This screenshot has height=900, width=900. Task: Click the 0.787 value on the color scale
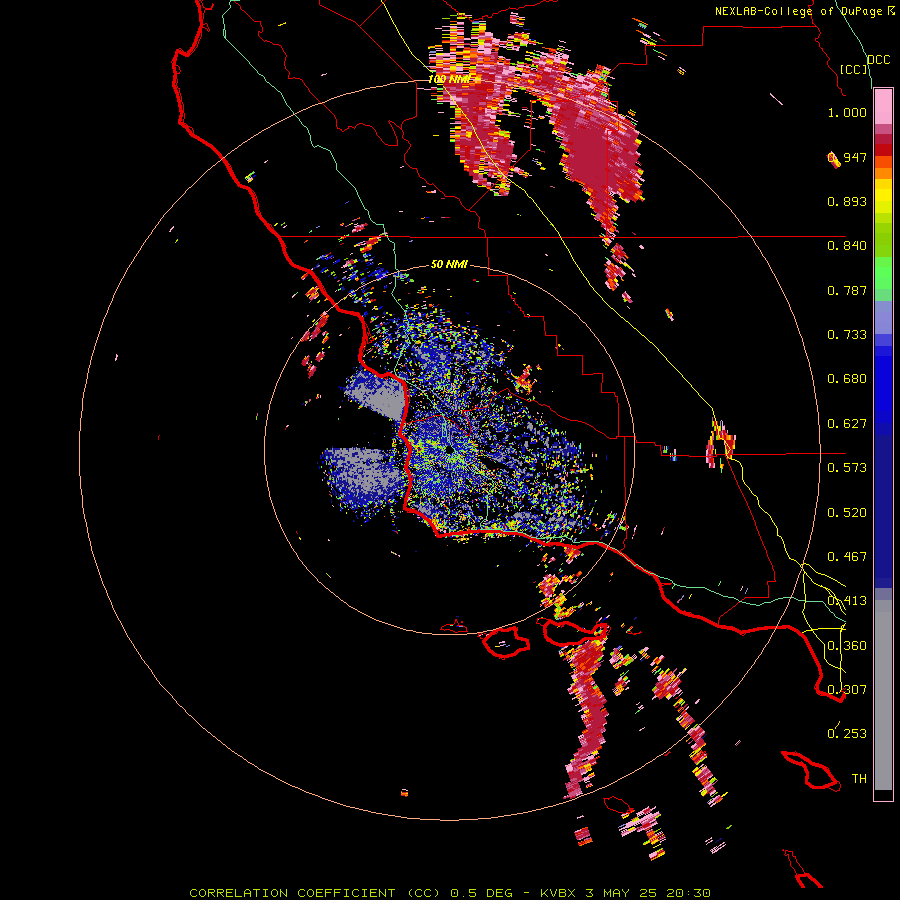click(x=847, y=290)
